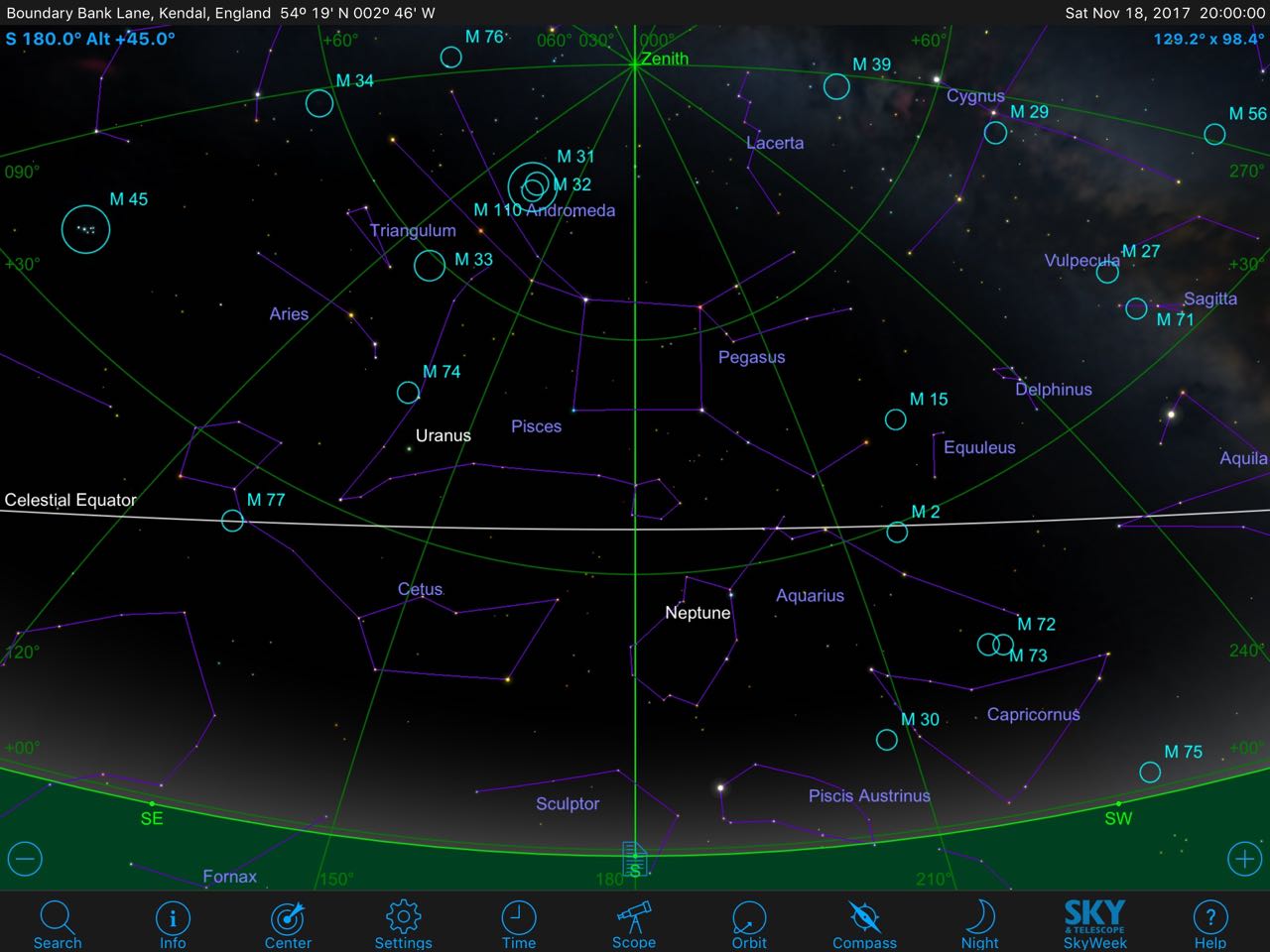The width and height of the screenshot is (1270, 952).
Task: Center the view with Center icon
Action: (x=288, y=922)
